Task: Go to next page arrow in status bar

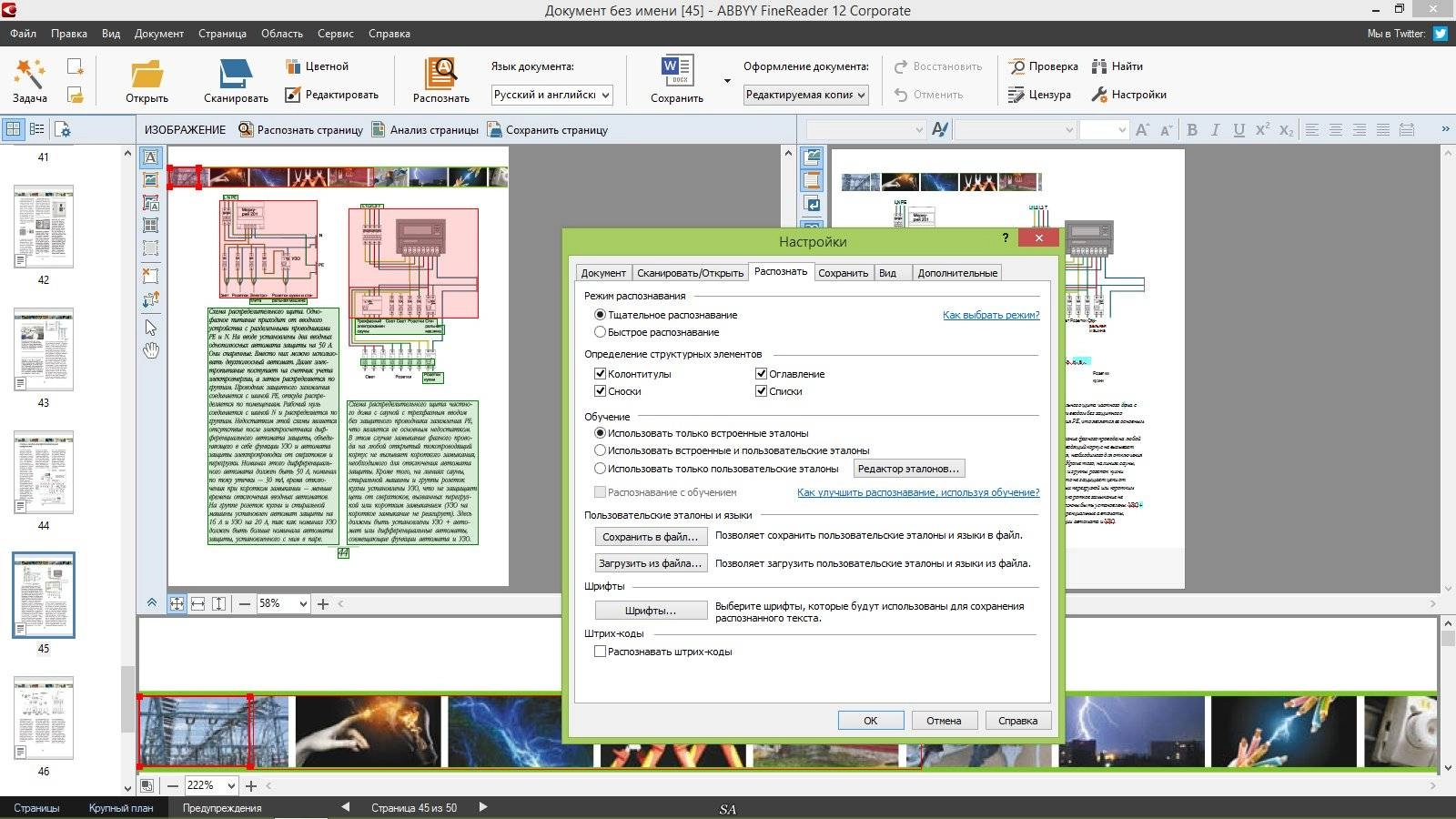Action: (483, 807)
